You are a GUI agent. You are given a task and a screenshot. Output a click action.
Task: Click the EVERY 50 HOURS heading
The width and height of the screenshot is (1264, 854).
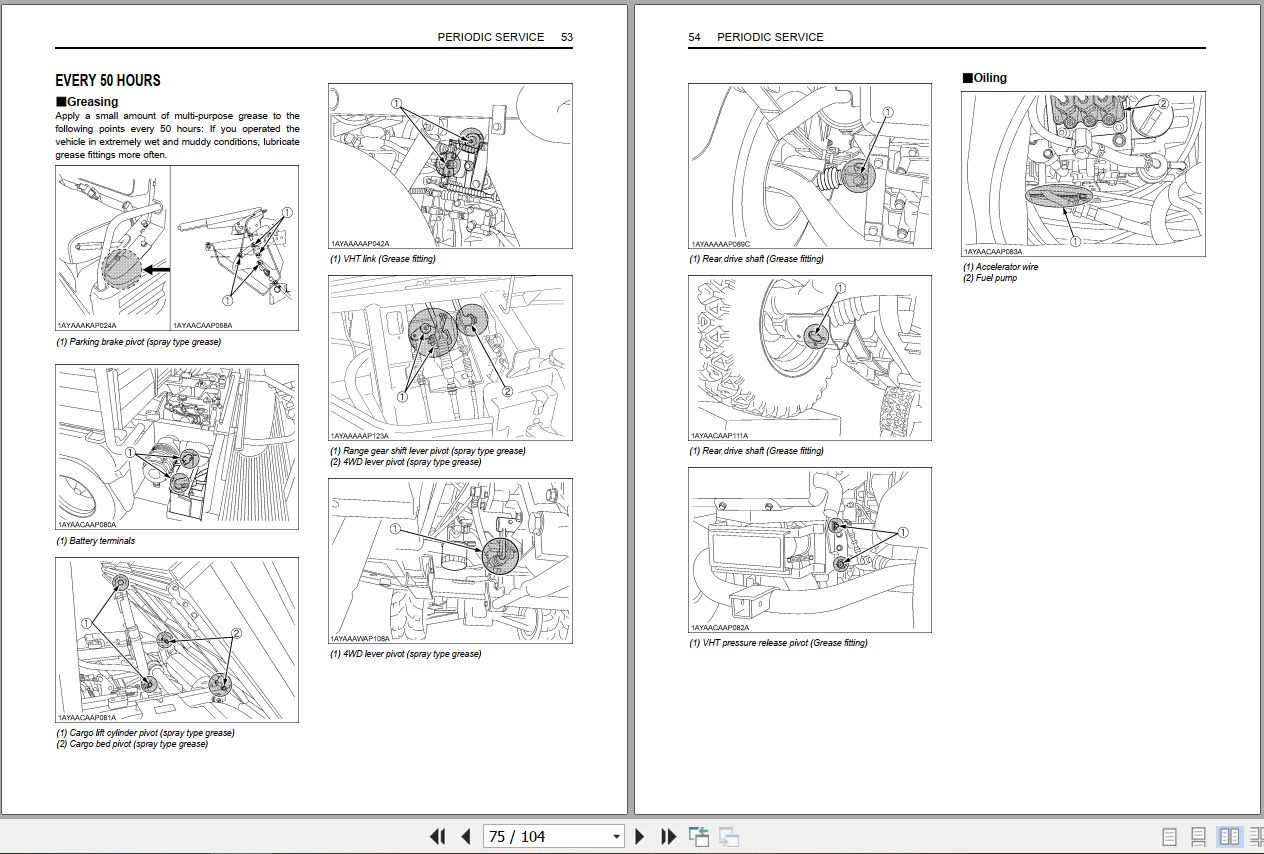[x=108, y=80]
